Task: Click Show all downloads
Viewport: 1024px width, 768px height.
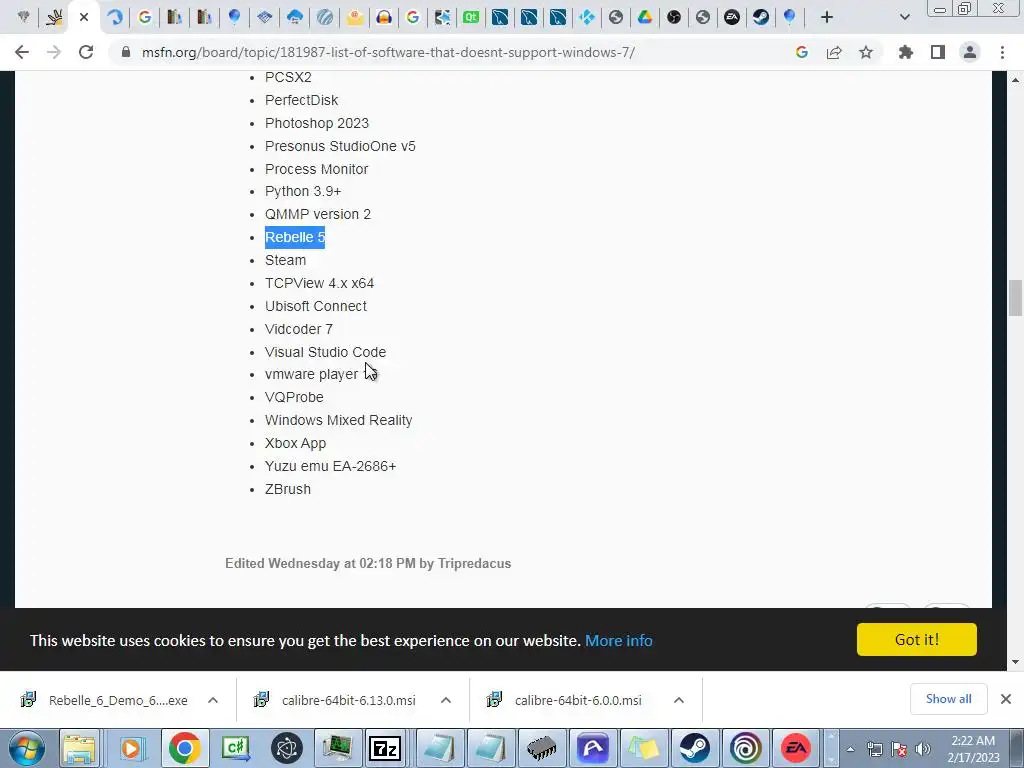Action: (948, 699)
